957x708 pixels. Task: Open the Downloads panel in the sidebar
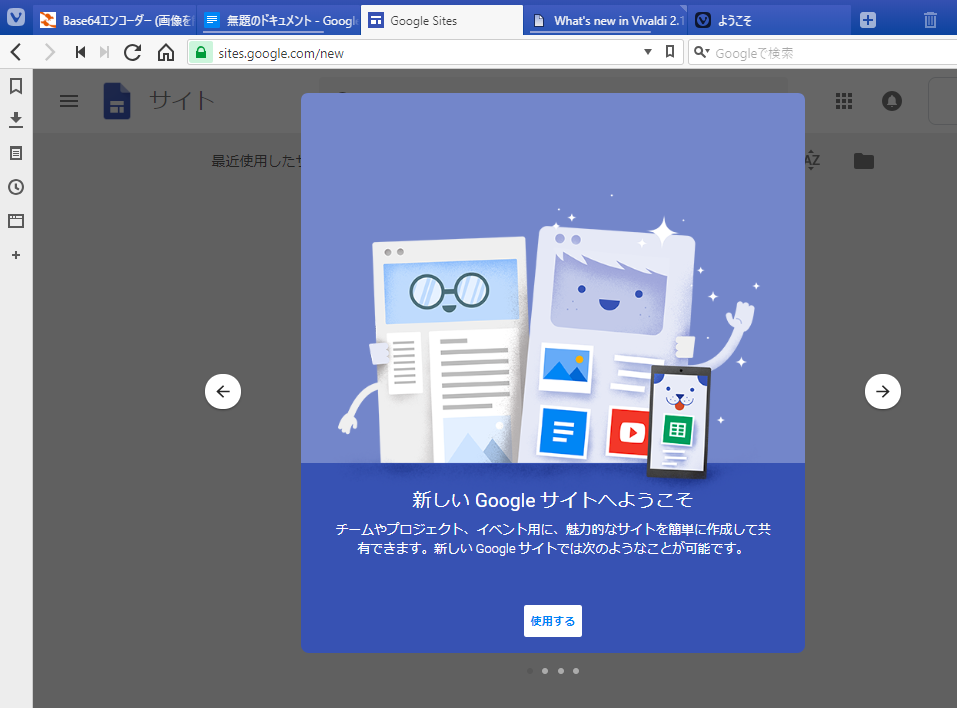tap(15, 120)
